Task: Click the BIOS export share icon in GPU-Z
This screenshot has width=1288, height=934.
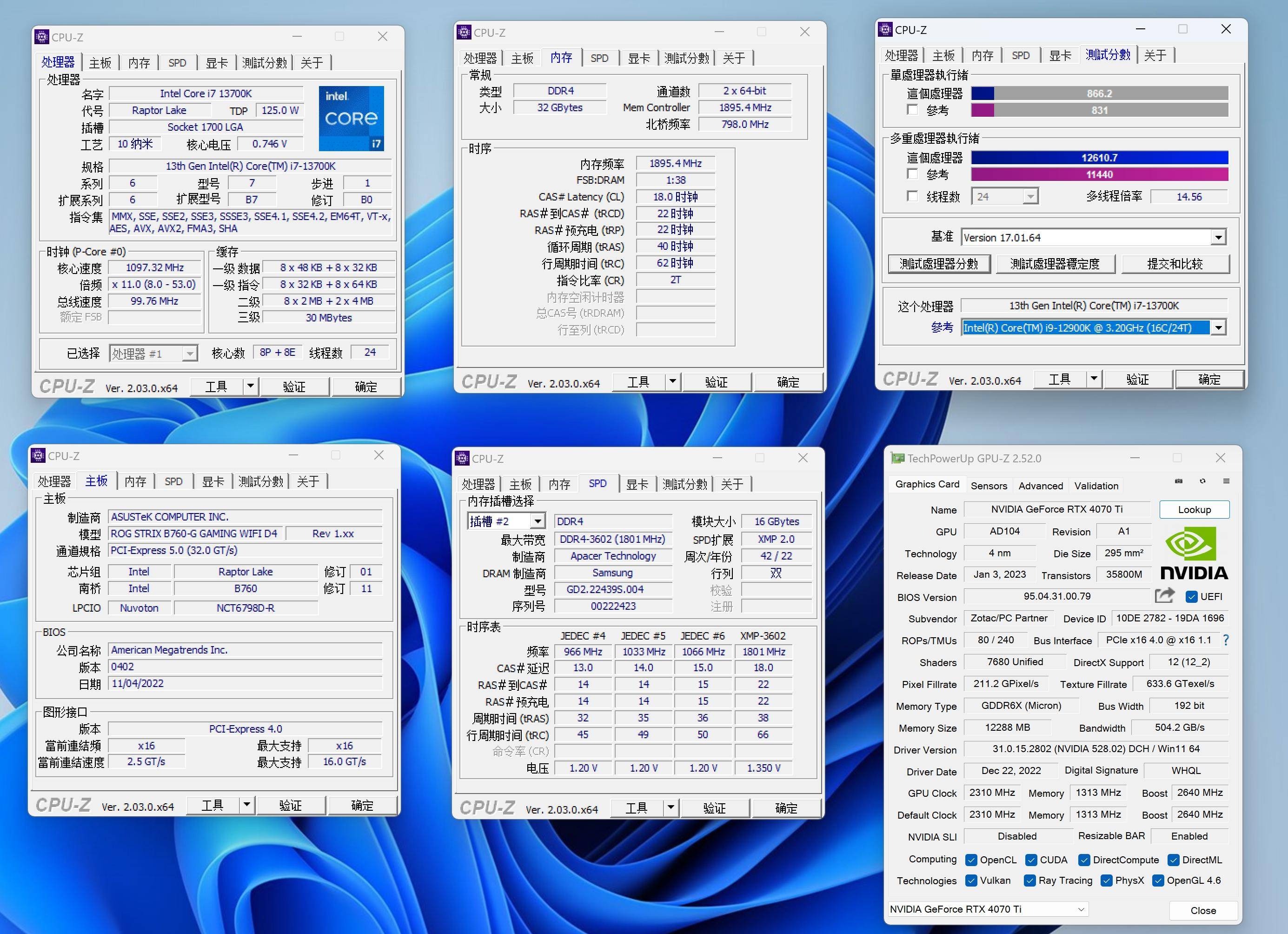Action: (1165, 595)
